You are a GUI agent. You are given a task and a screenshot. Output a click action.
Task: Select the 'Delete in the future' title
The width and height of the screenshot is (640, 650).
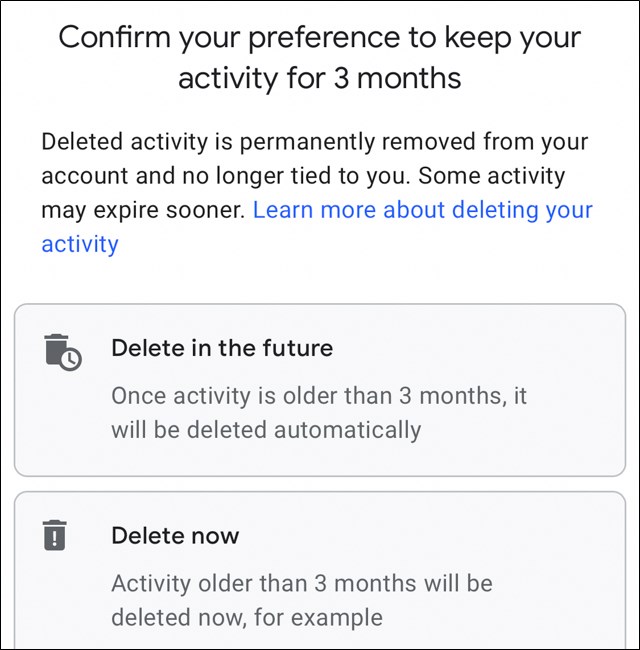click(x=222, y=348)
